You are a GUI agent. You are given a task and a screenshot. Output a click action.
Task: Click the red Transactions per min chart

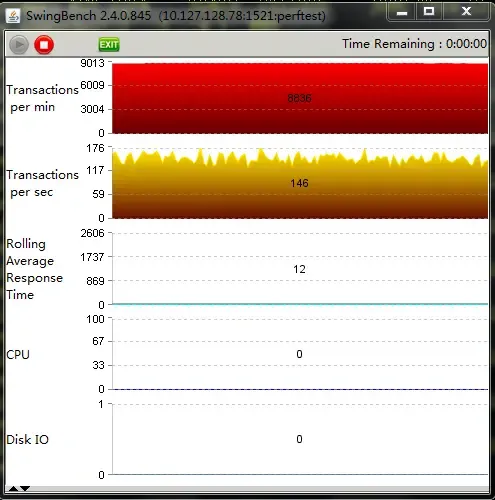[300, 98]
